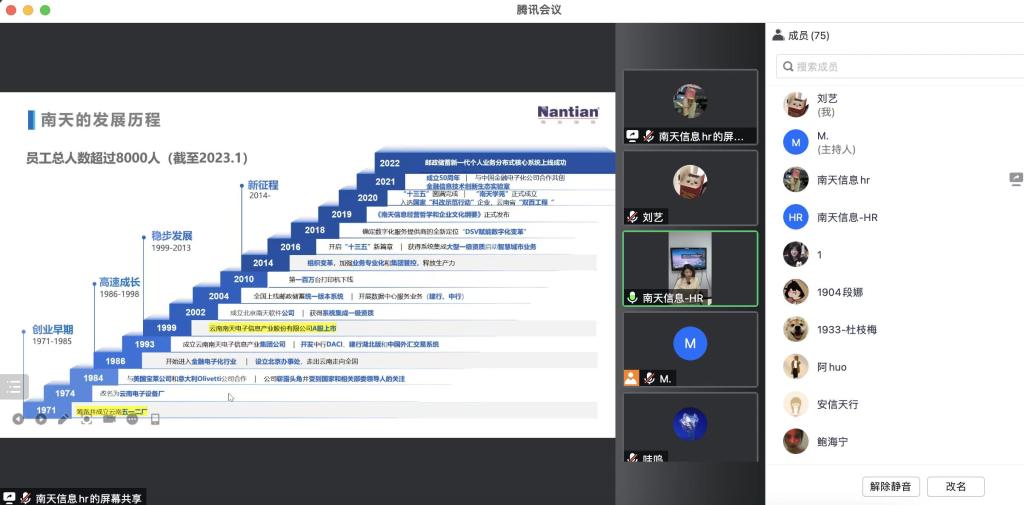Viewport: 1024px width, 505px height.
Task: Open the three-dot more options on slide
Action: coord(132,419)
